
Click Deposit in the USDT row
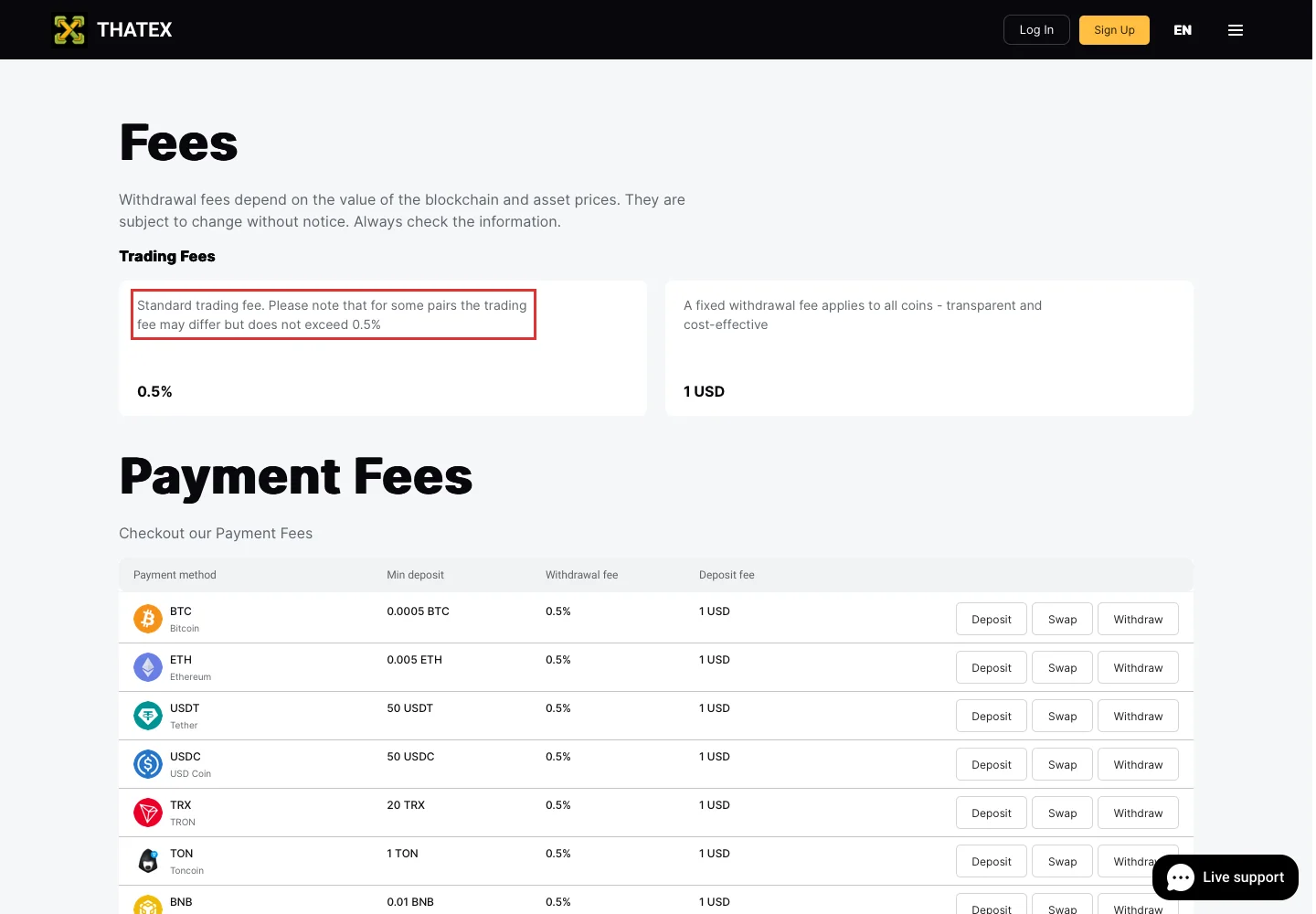click(x=992, y=716)
